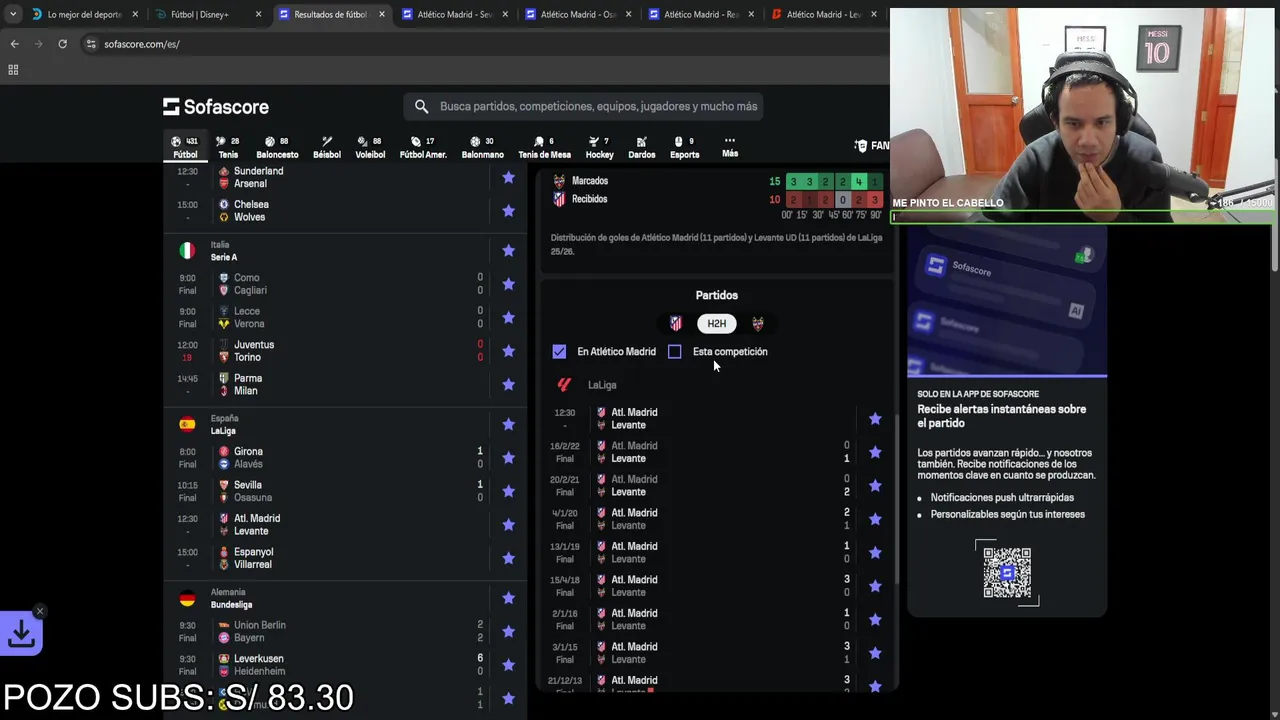Favorite the 20/2/21 H2H match
The width and height of the screenshot is (1280, 720).
point(875,486)
